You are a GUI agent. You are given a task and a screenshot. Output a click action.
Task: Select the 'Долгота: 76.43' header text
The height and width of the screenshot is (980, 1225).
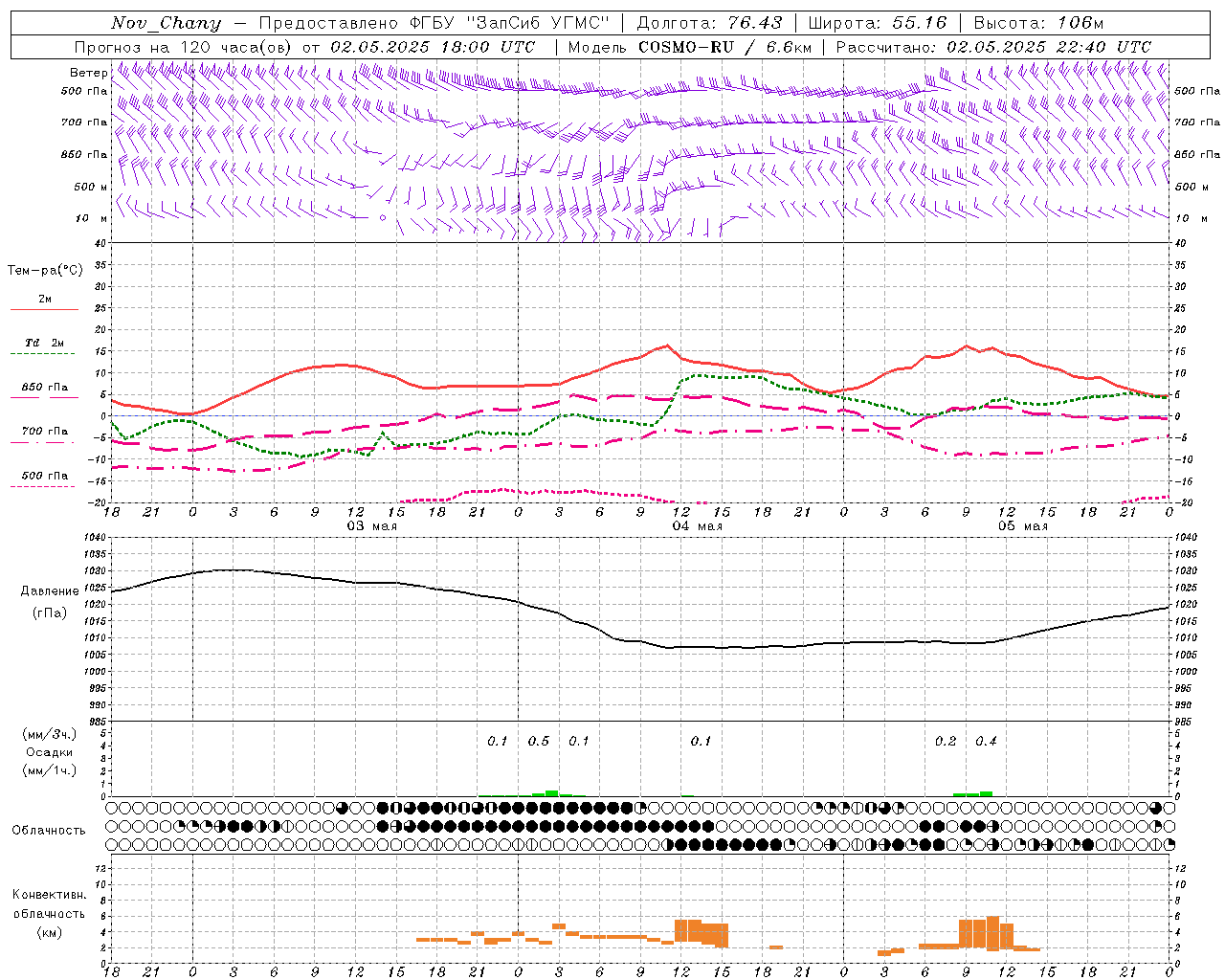pyautogui.click(x=709, y=23)
